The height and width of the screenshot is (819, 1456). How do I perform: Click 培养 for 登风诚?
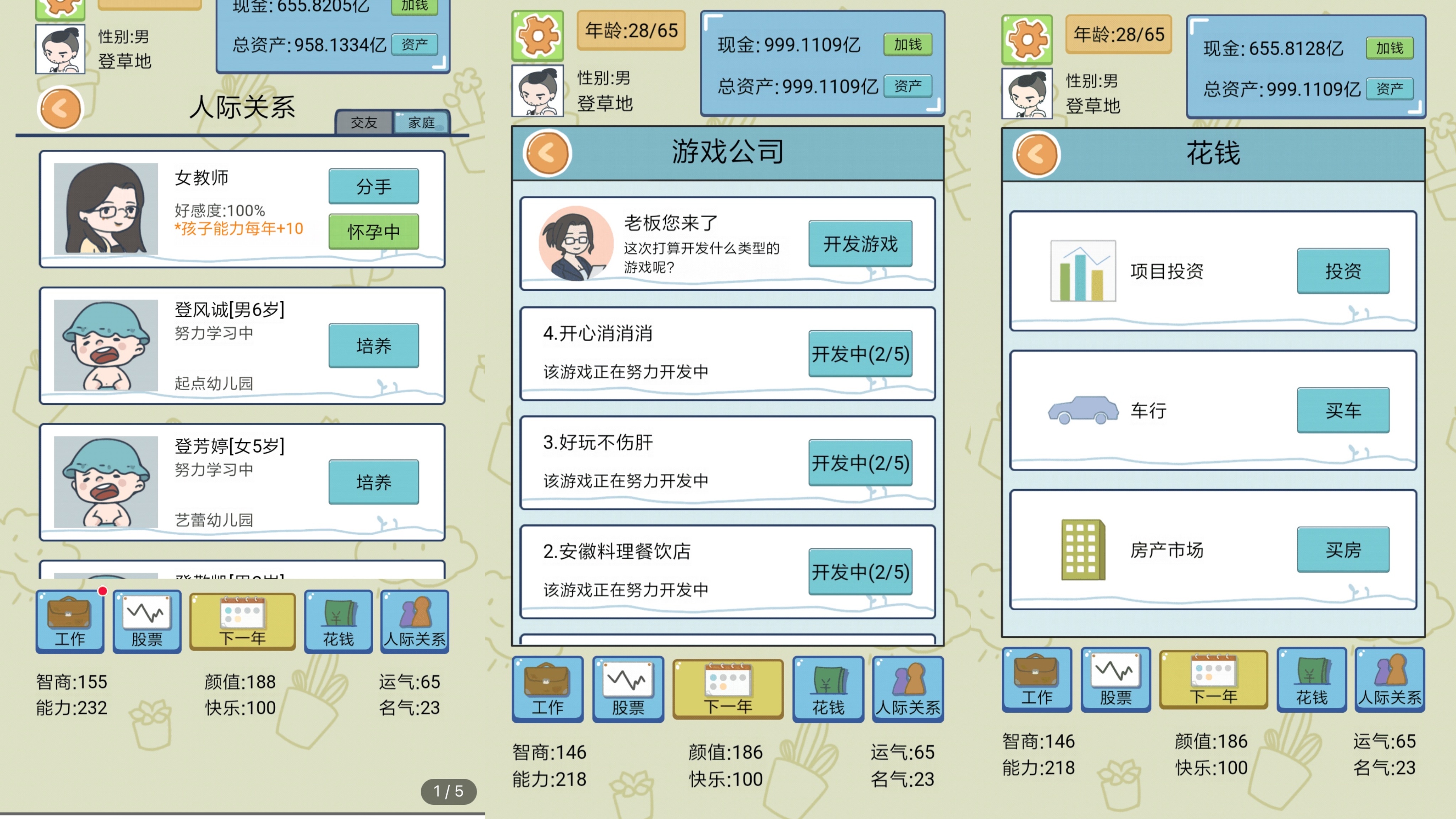pyautogui.click(x=374, y=346)
